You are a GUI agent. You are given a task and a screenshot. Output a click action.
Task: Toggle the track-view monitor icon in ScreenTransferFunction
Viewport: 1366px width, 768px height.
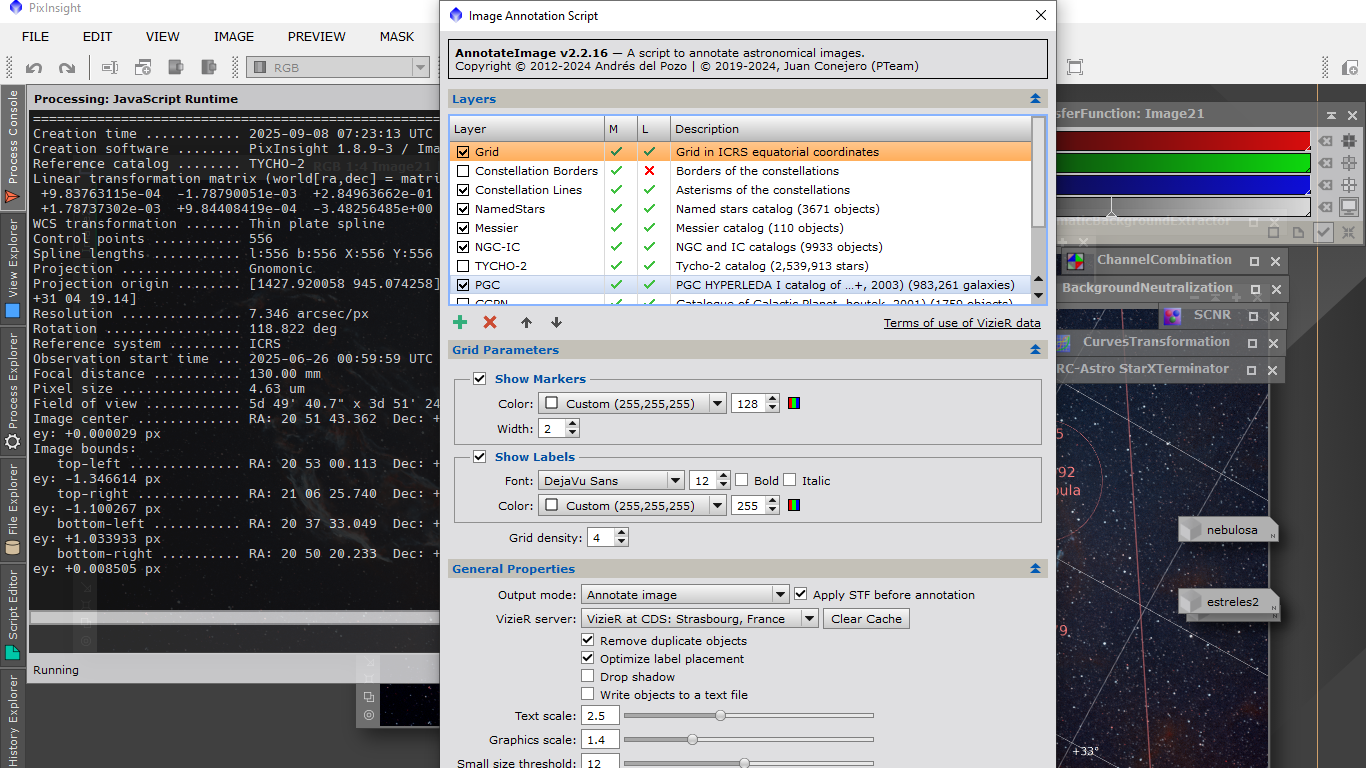tap(1349, 207)
